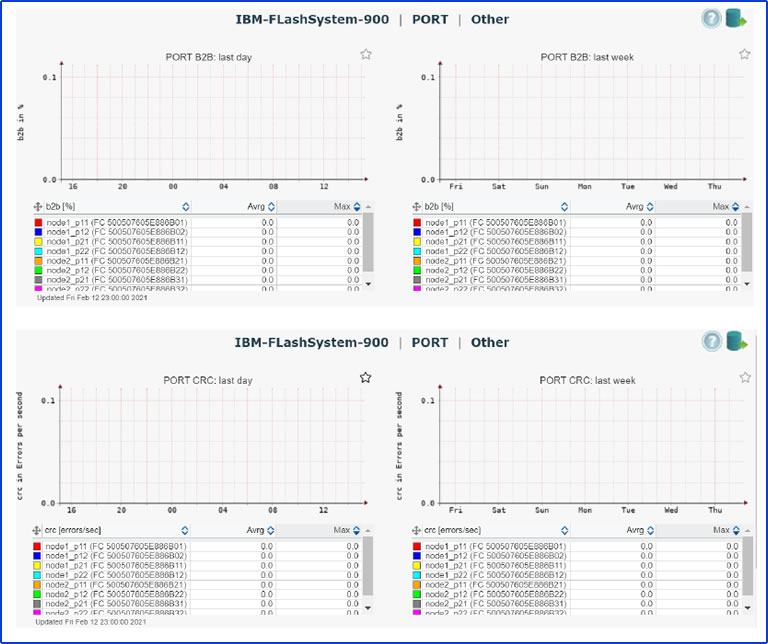Toggle favorite star on PORT CRC: last day
Image resolution: width=768 pixels, height=644 pixels.
tap(365, 377)
